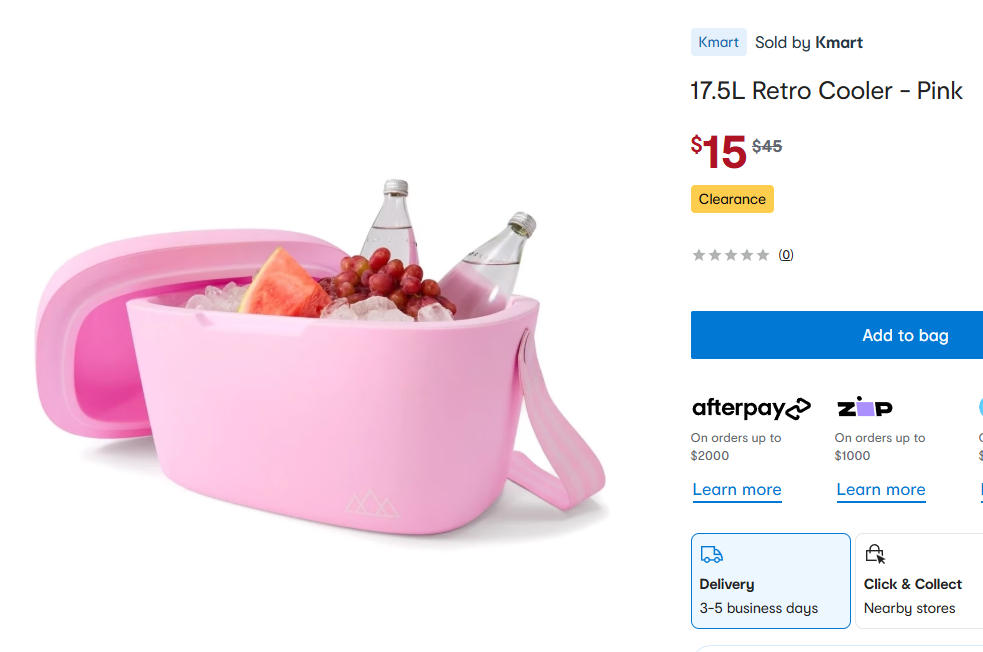Choose the Click & Collect option
This screenshot has width=983, height=652.
920,581
